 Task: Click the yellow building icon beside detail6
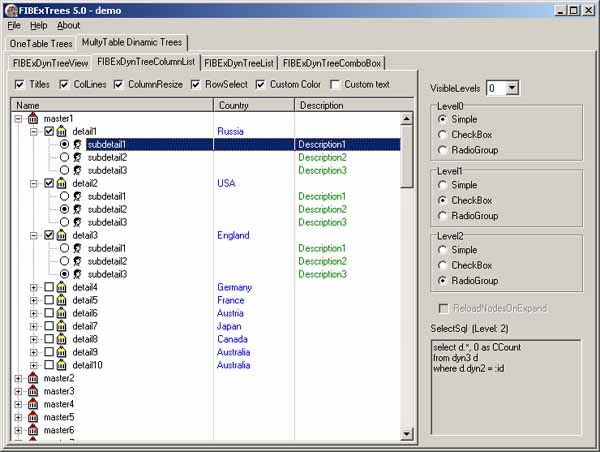click(x=62, y=313)
